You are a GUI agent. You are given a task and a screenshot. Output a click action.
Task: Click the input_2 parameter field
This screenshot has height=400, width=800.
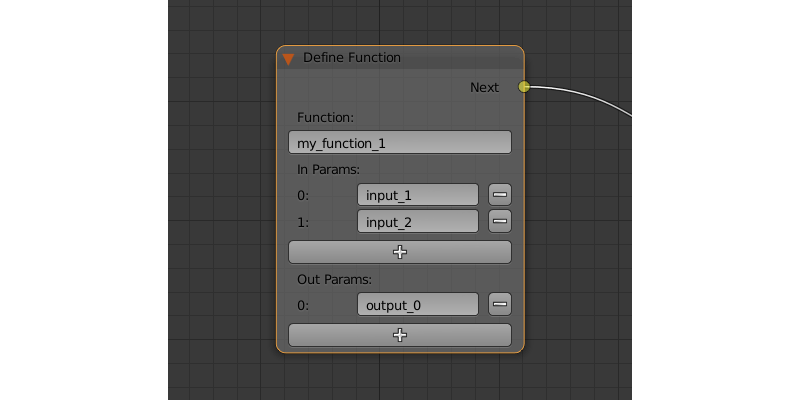(x=418, y=221)
